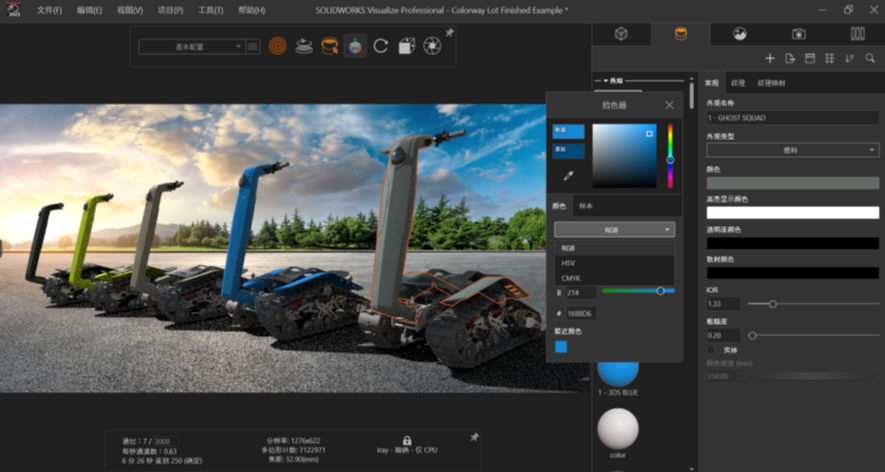Open the 工具(T) menu

[x=210, y=10]
